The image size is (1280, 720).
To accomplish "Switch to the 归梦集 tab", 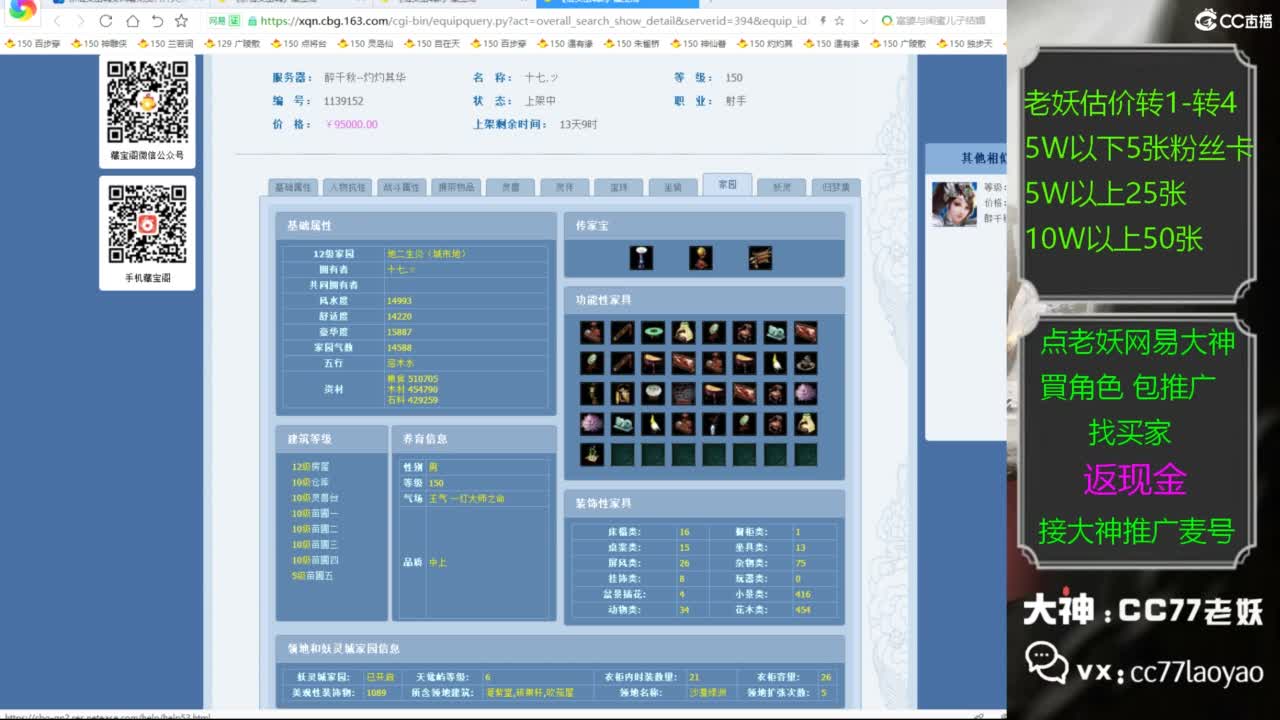I will coord(836,187).
